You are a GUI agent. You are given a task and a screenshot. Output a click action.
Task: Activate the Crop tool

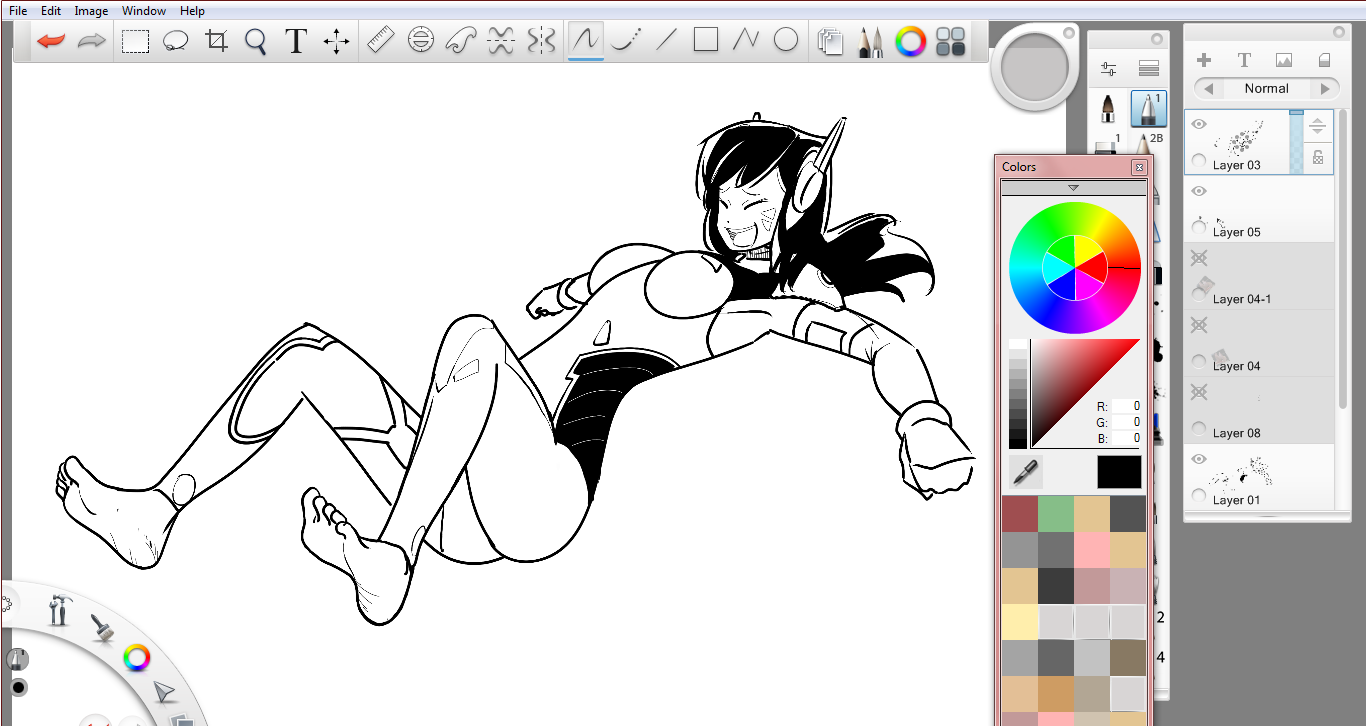click(216, 41)
